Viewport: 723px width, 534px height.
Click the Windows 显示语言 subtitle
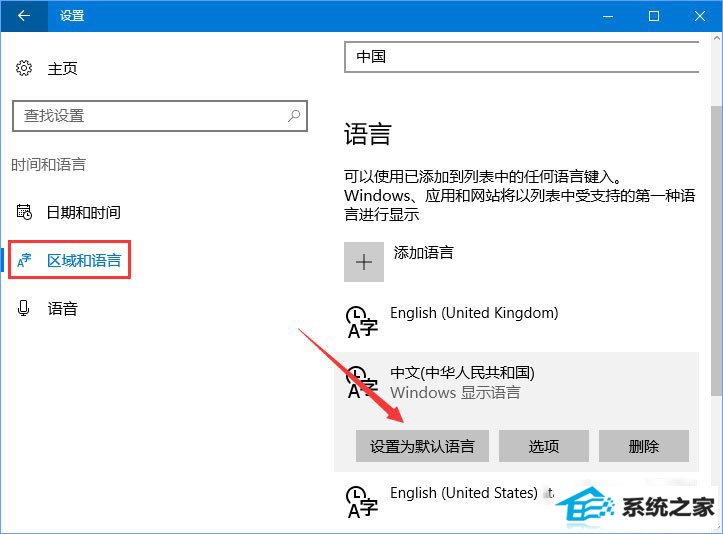(455, 392)
